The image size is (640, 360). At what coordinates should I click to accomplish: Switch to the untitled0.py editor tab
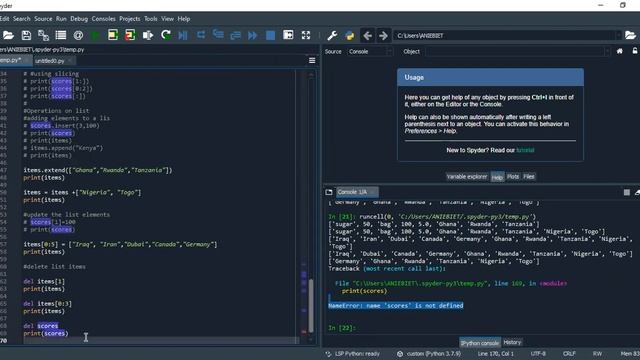point(50,61)
